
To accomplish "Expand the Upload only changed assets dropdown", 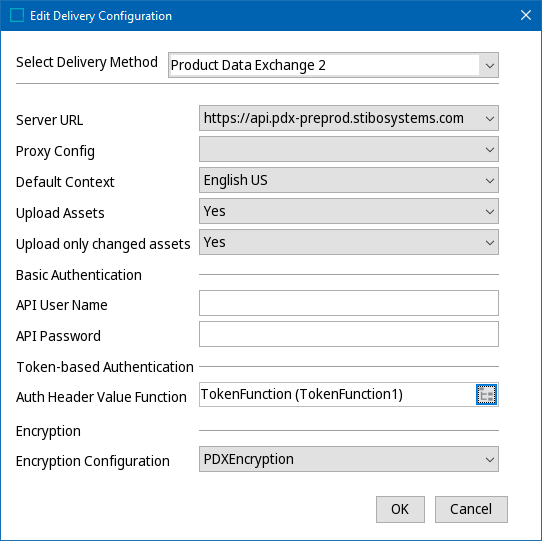I will (x=349, y=242).
